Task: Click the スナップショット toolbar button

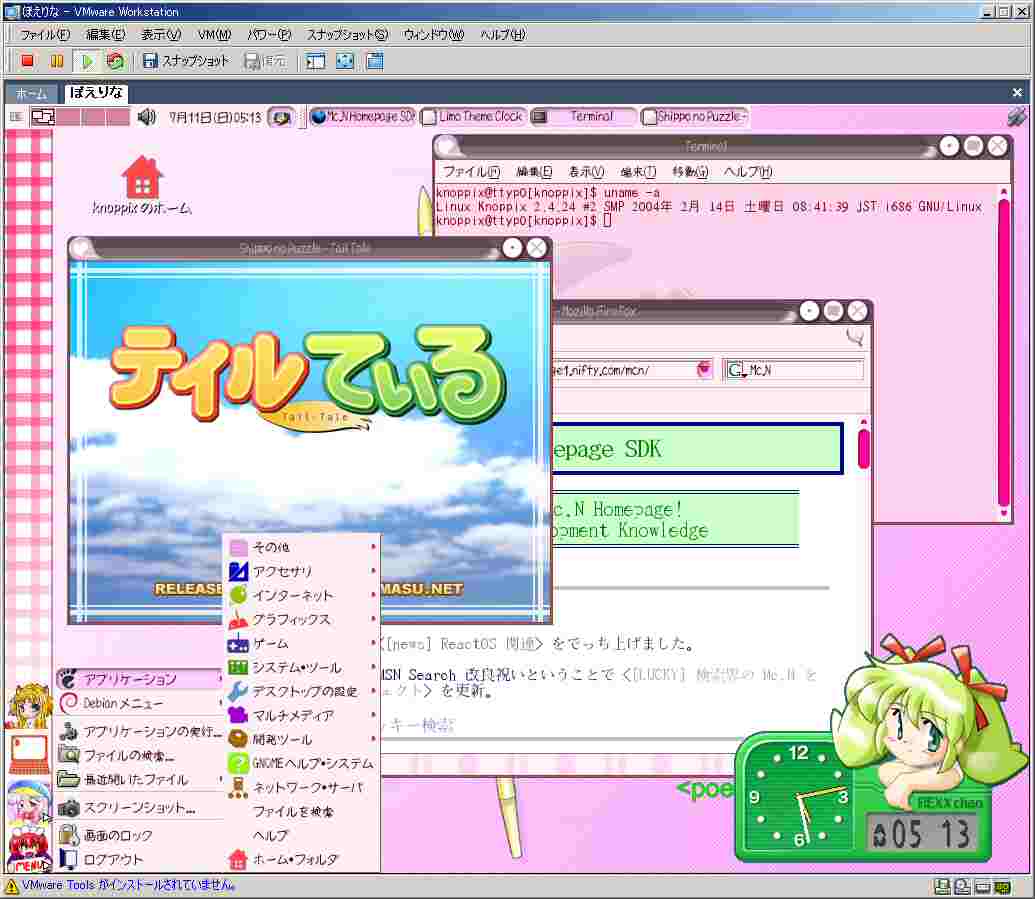Action: [186, 61]
